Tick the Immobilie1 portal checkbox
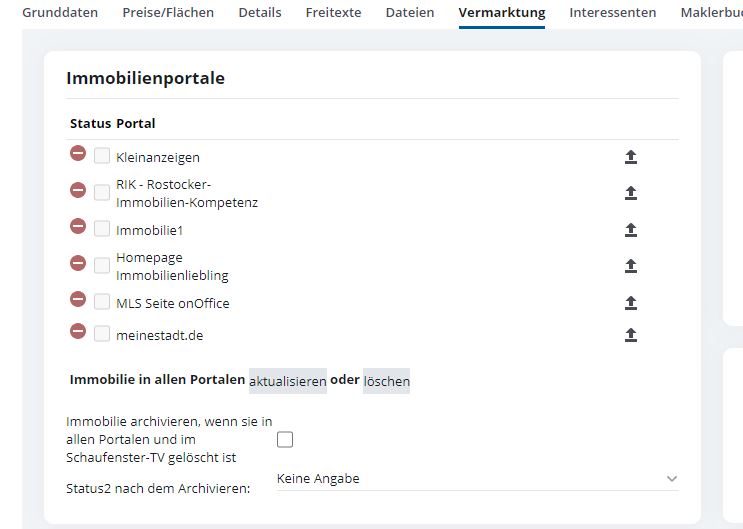Viewport: 743px width, 529px height. (102, 229)
